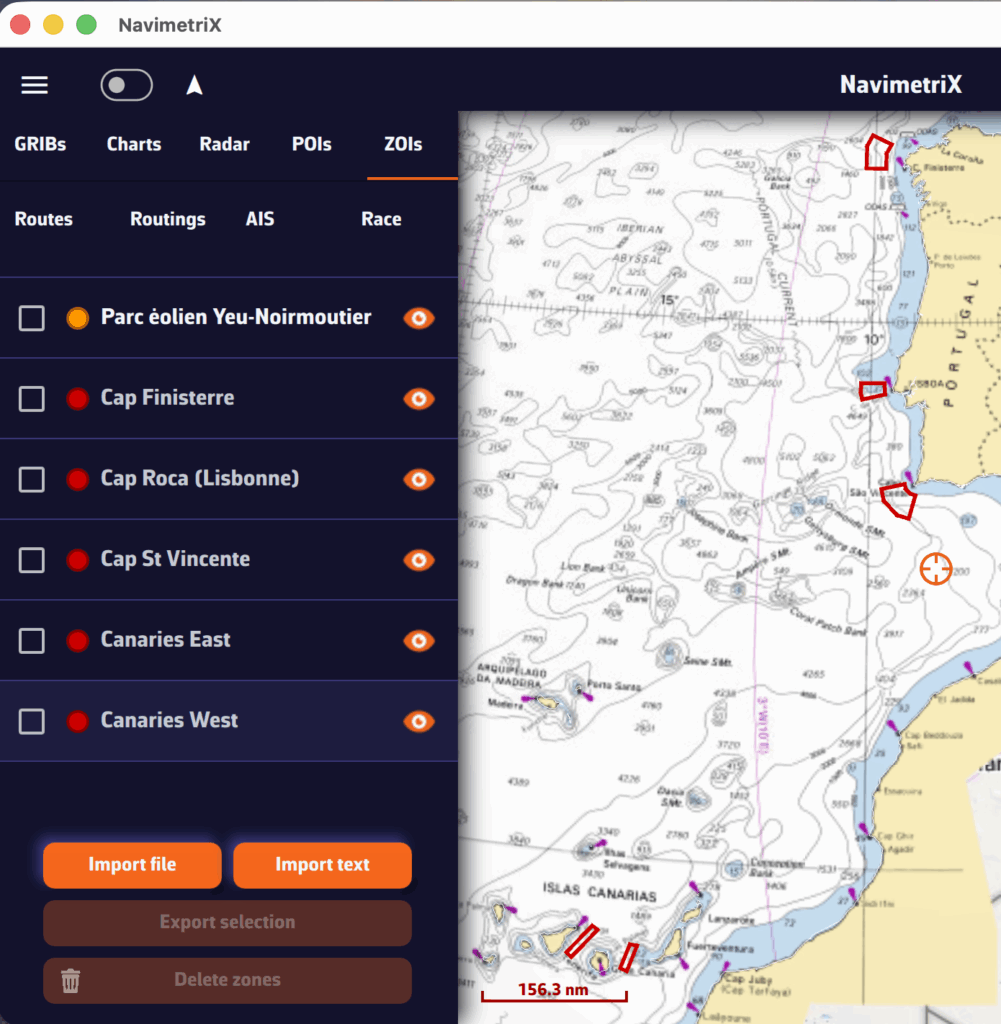Viewport: 1001px width, 1024px height.
Task: Go to the AIS tab
Action: click(x=260, y=219)
